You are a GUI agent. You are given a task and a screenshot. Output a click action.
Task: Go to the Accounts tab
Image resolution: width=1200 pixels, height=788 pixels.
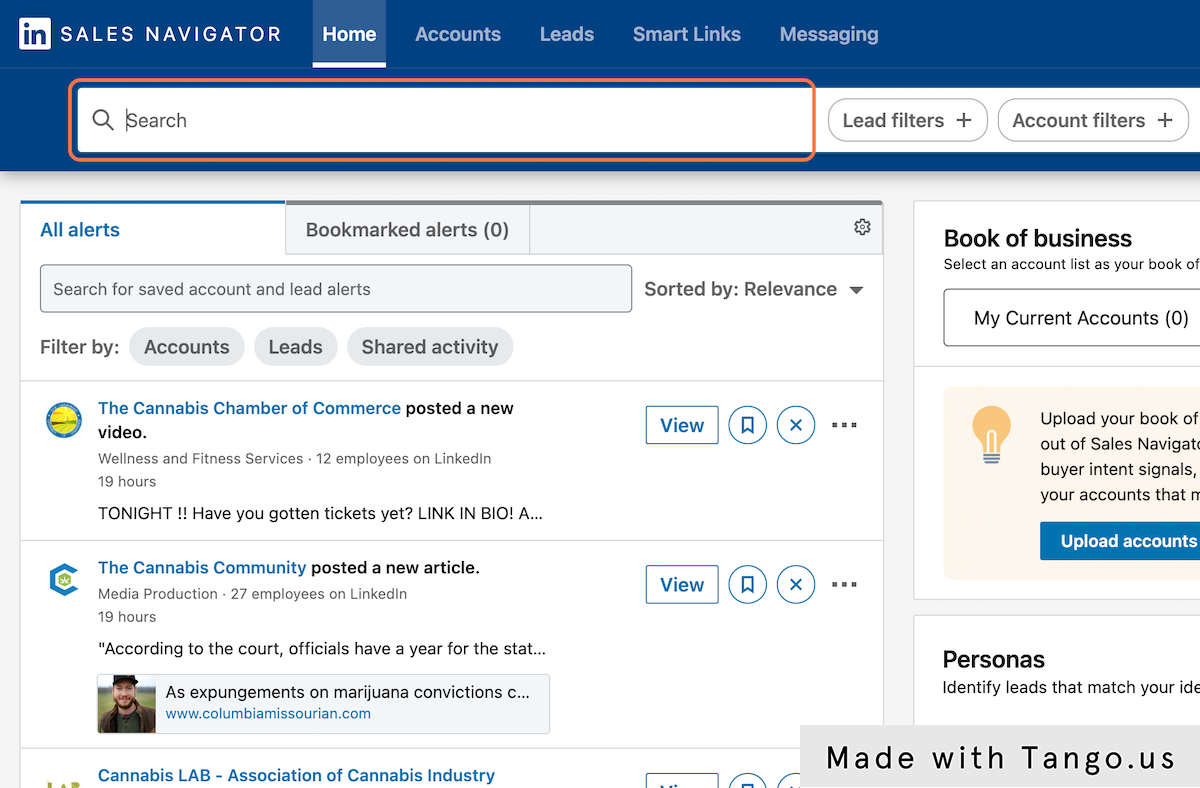[458, 34]
